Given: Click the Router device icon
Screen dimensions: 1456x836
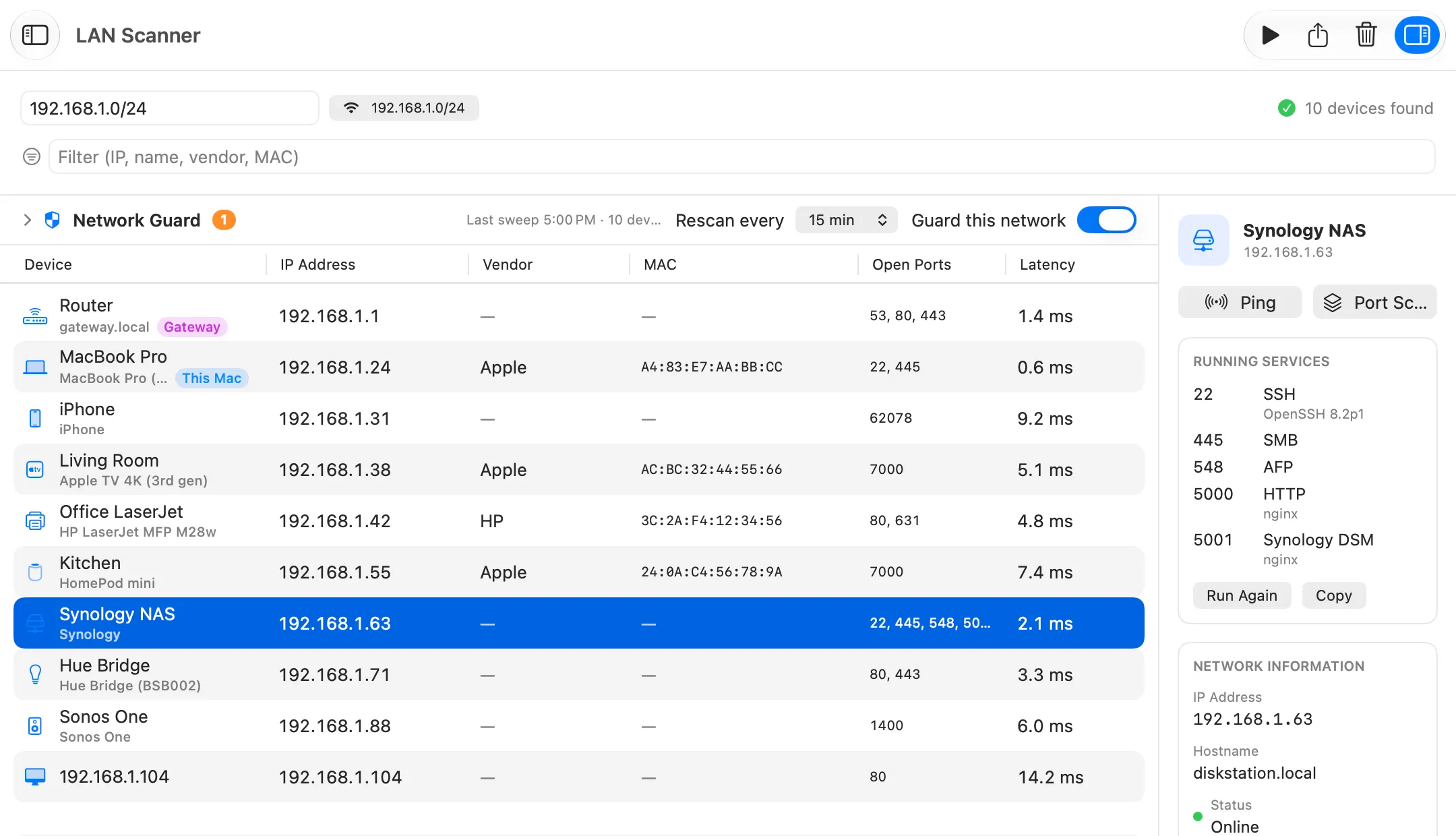Looking at the screenshot, I should click(35, 316).
